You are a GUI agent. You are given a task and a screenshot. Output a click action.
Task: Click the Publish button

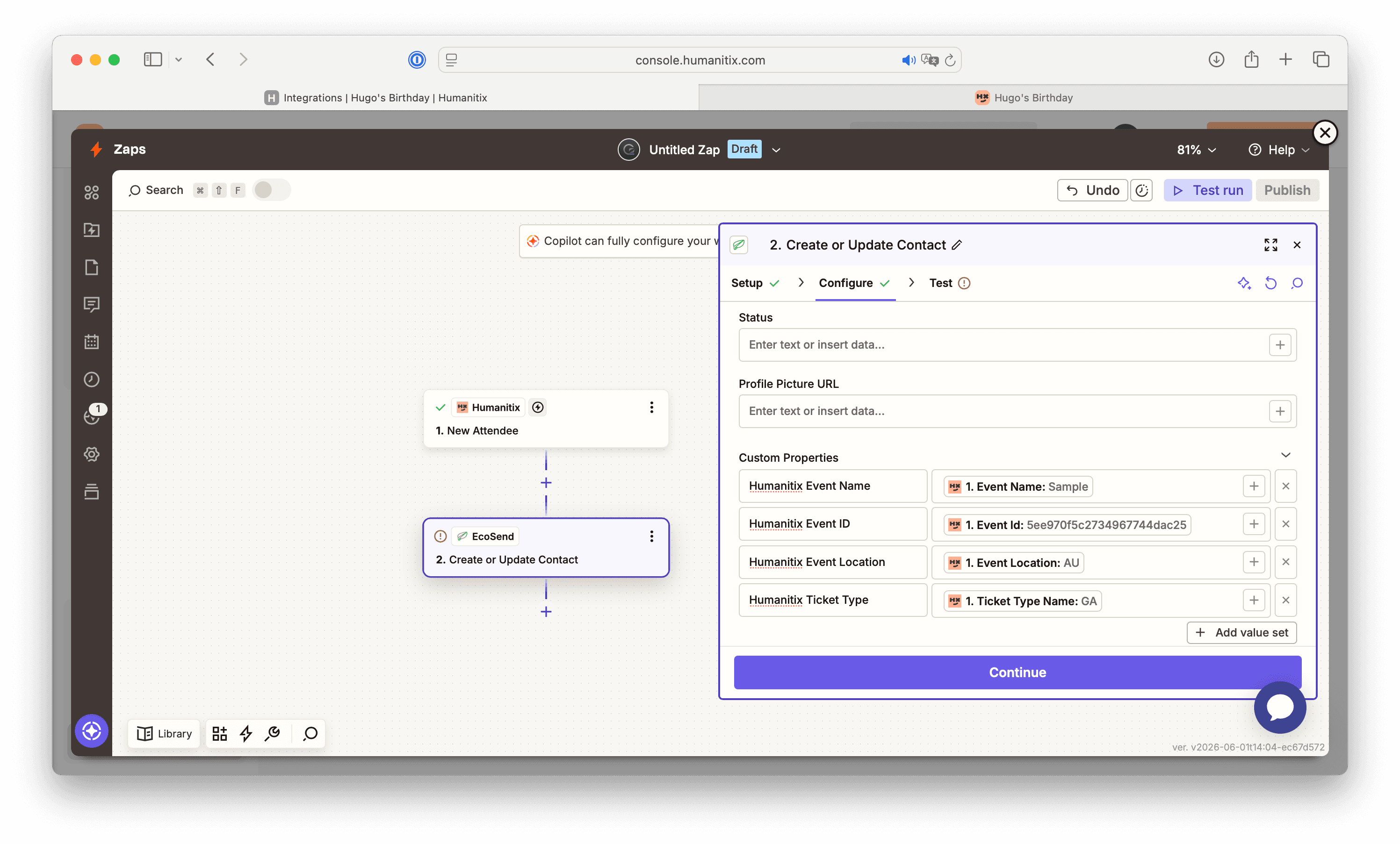tap(1287, 190)
